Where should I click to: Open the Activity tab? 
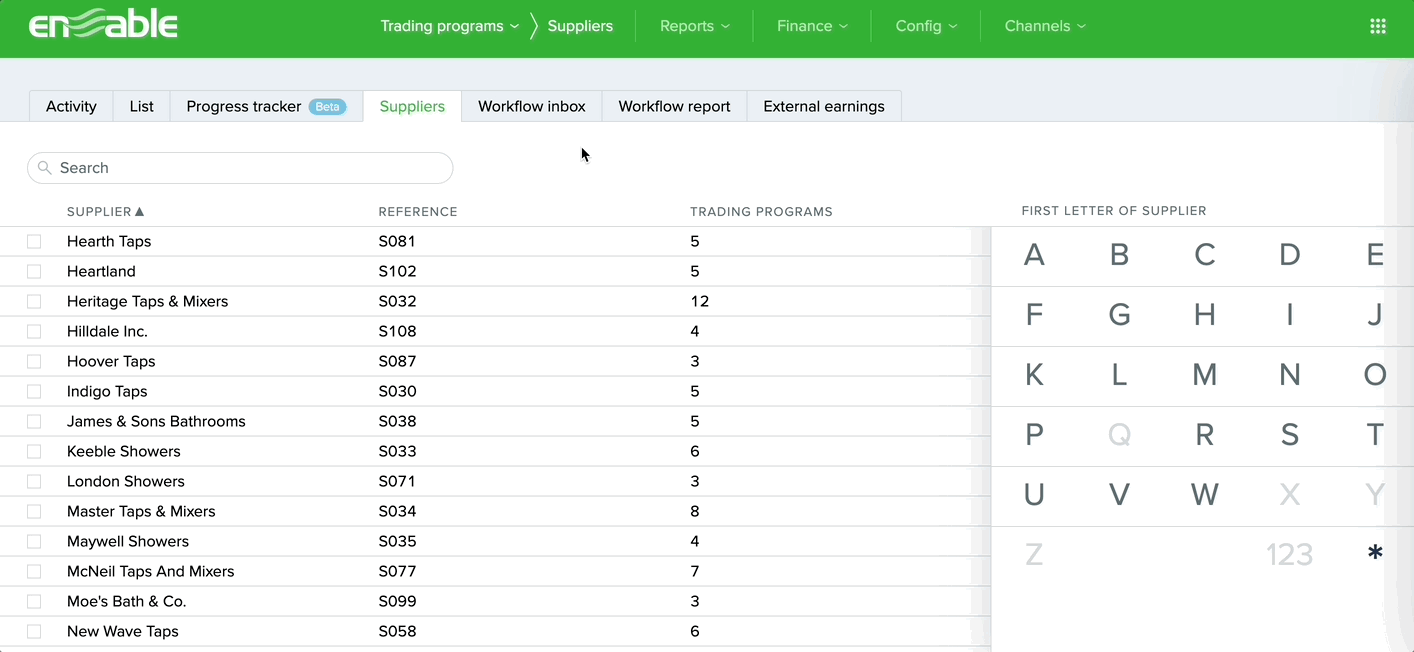click(71, 106)
